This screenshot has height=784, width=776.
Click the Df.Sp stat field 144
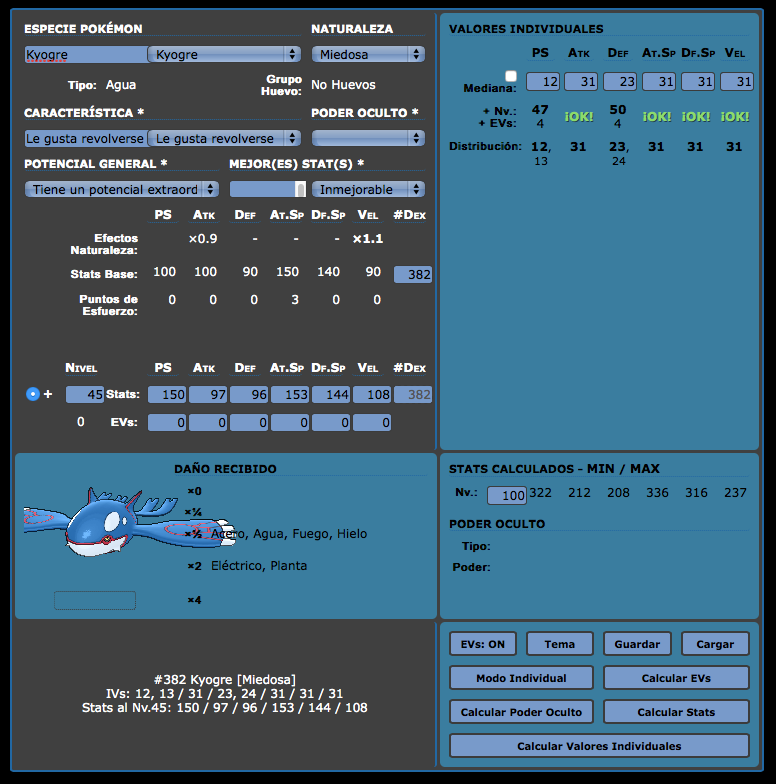pyautogui.click(x=331, y=394)
